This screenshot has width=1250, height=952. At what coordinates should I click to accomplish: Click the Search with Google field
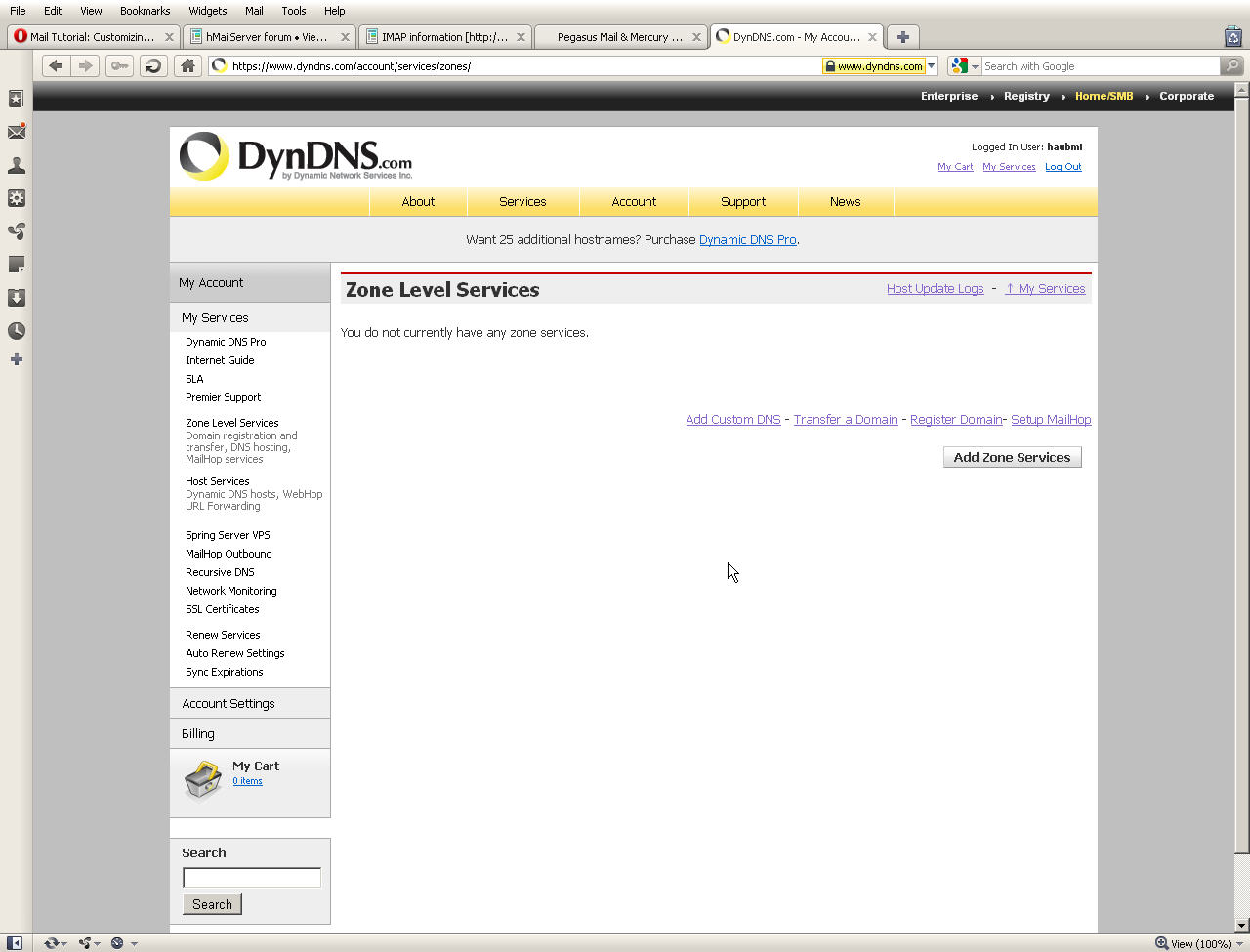point(1101,66)
